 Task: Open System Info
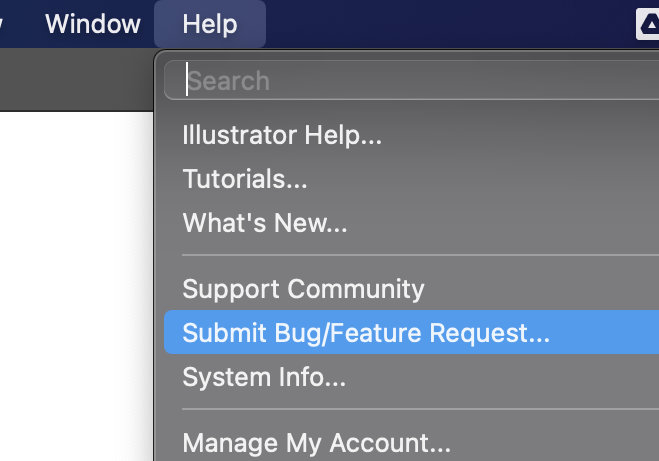click(x=264, y=377)
